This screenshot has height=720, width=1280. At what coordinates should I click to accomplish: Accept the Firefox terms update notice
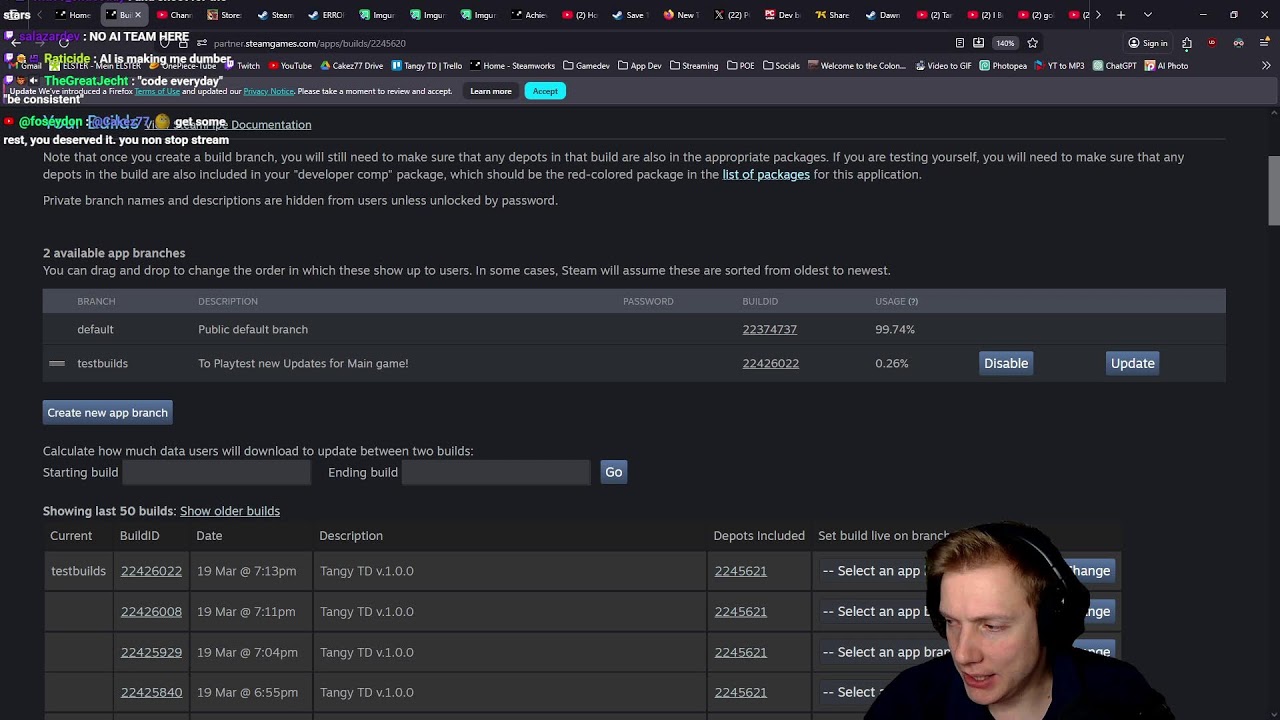(545, 91)
